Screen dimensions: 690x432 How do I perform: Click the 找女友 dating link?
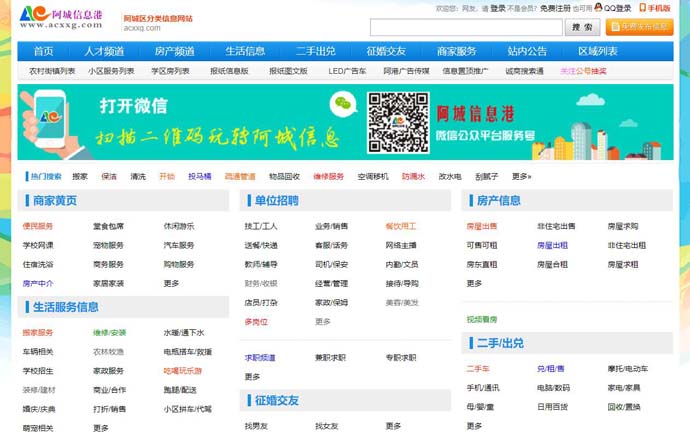327,426
